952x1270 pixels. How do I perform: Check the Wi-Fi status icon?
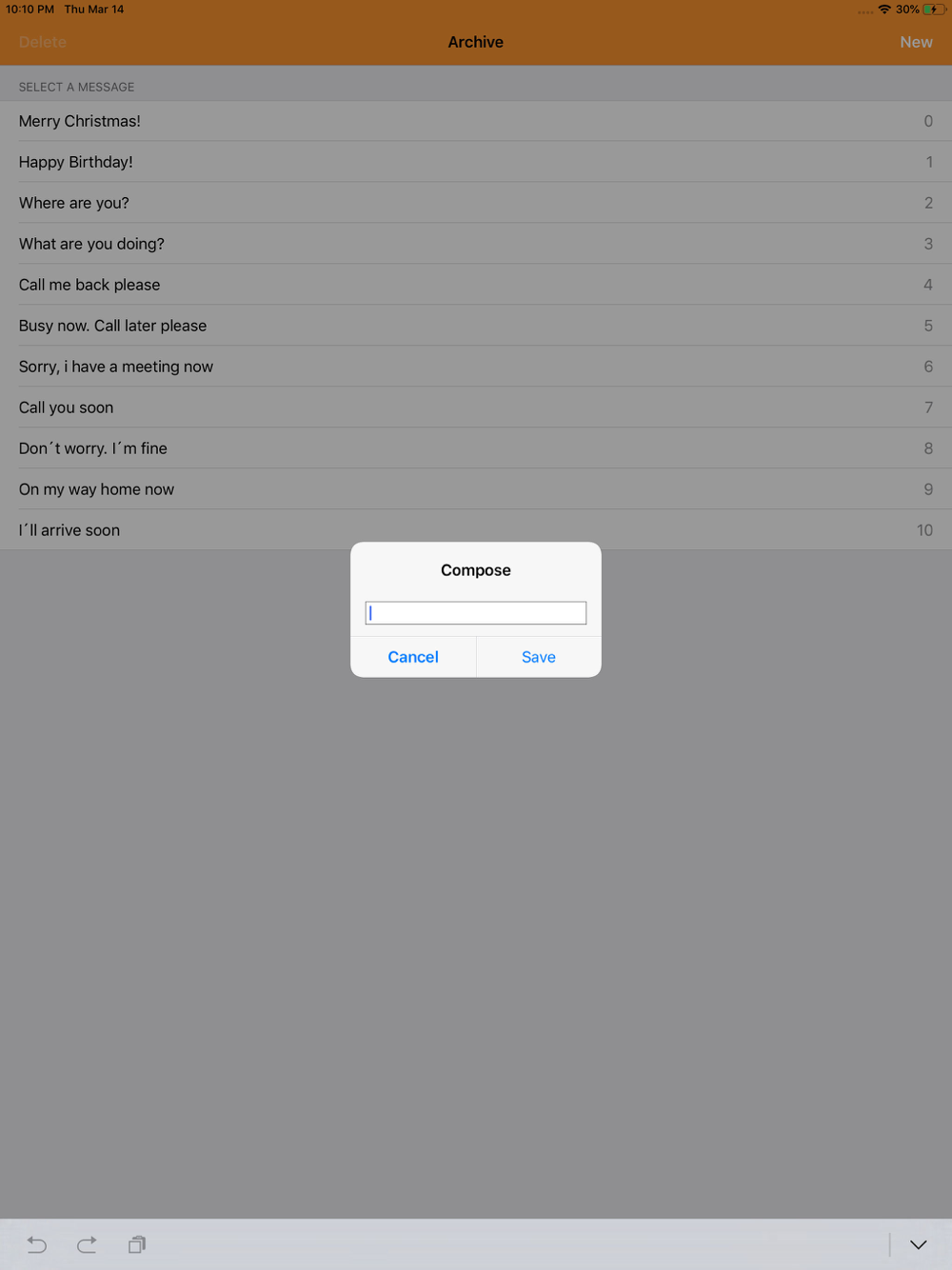pyautogui.click(x=884, y=10)
